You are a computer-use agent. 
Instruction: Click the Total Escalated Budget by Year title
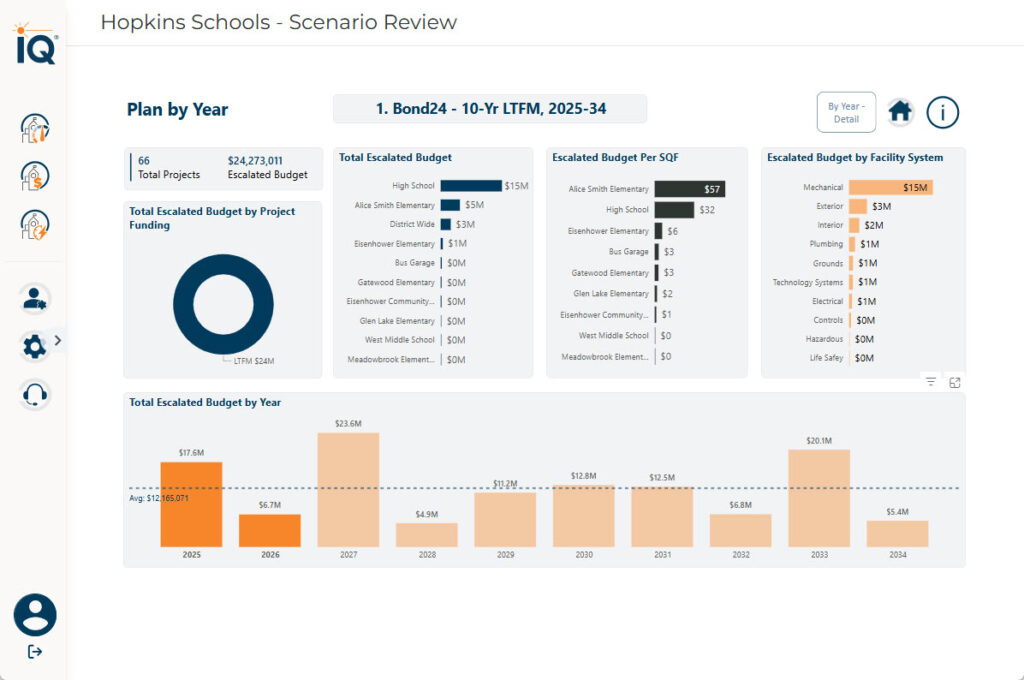pyautogui.click(x=205, y=402)
